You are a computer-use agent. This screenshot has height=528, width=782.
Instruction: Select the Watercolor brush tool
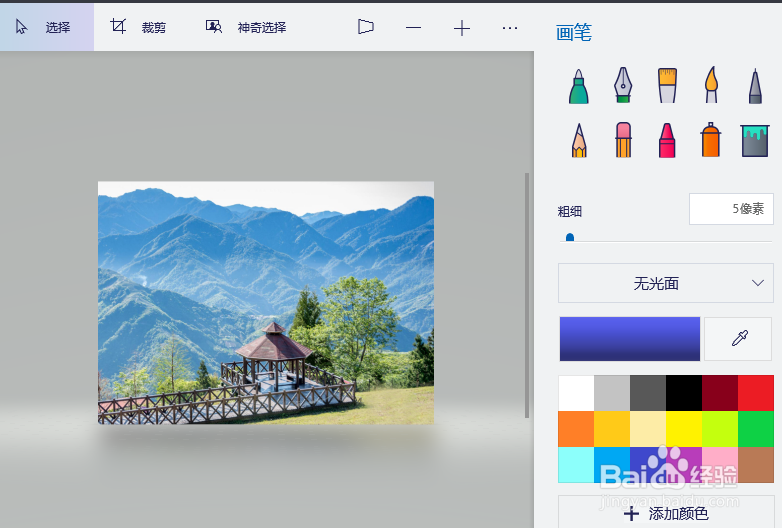click(711, 85)
